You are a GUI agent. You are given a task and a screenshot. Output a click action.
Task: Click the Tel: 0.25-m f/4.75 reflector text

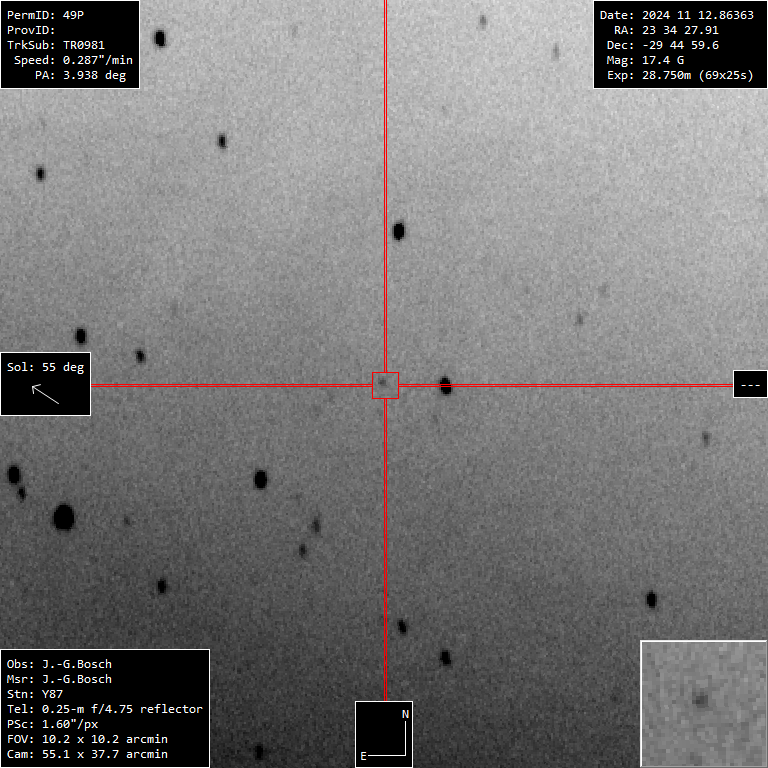click(x=105, y=709)
